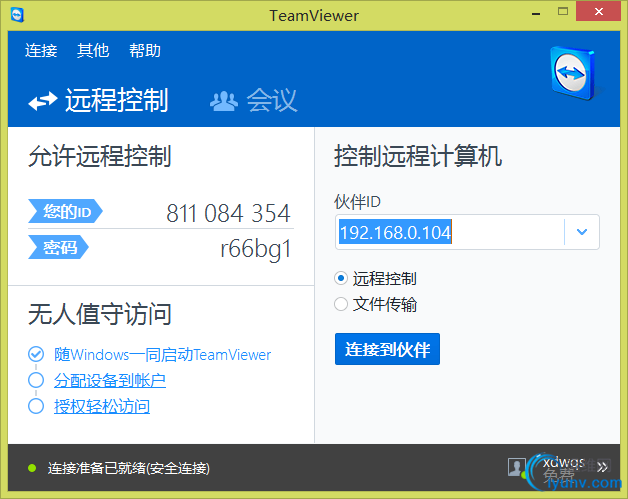
Task: Click the contacts avatar icon in status bar
Action: click(517, 467)
